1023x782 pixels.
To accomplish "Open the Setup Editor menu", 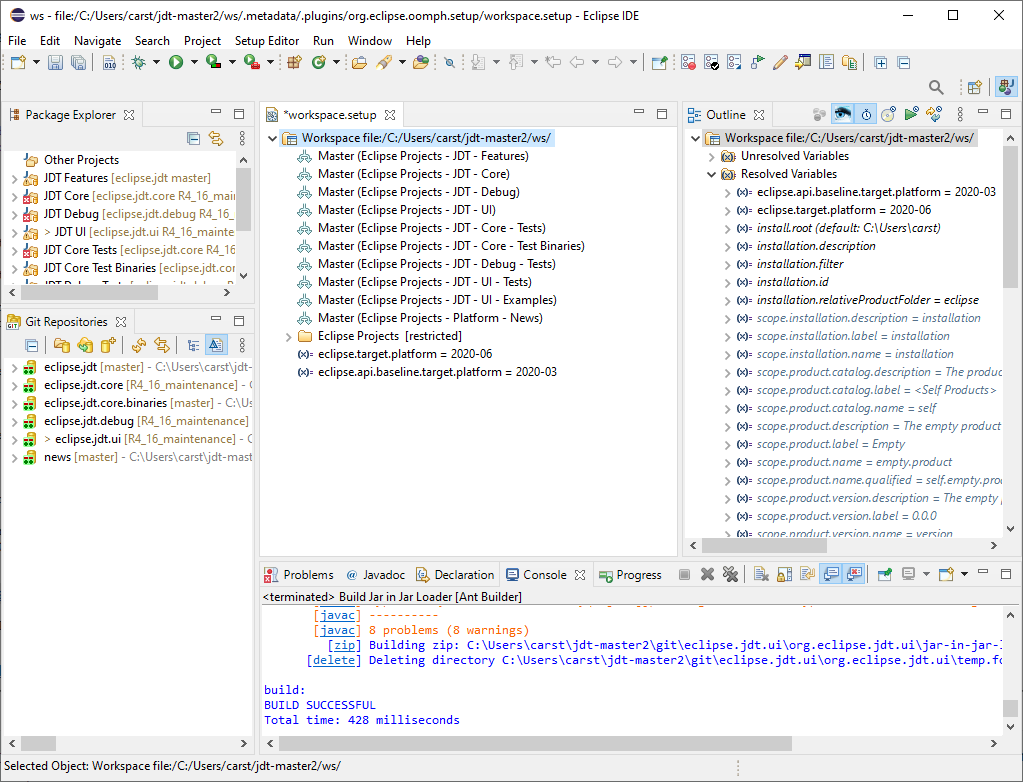I will (267, 40).
